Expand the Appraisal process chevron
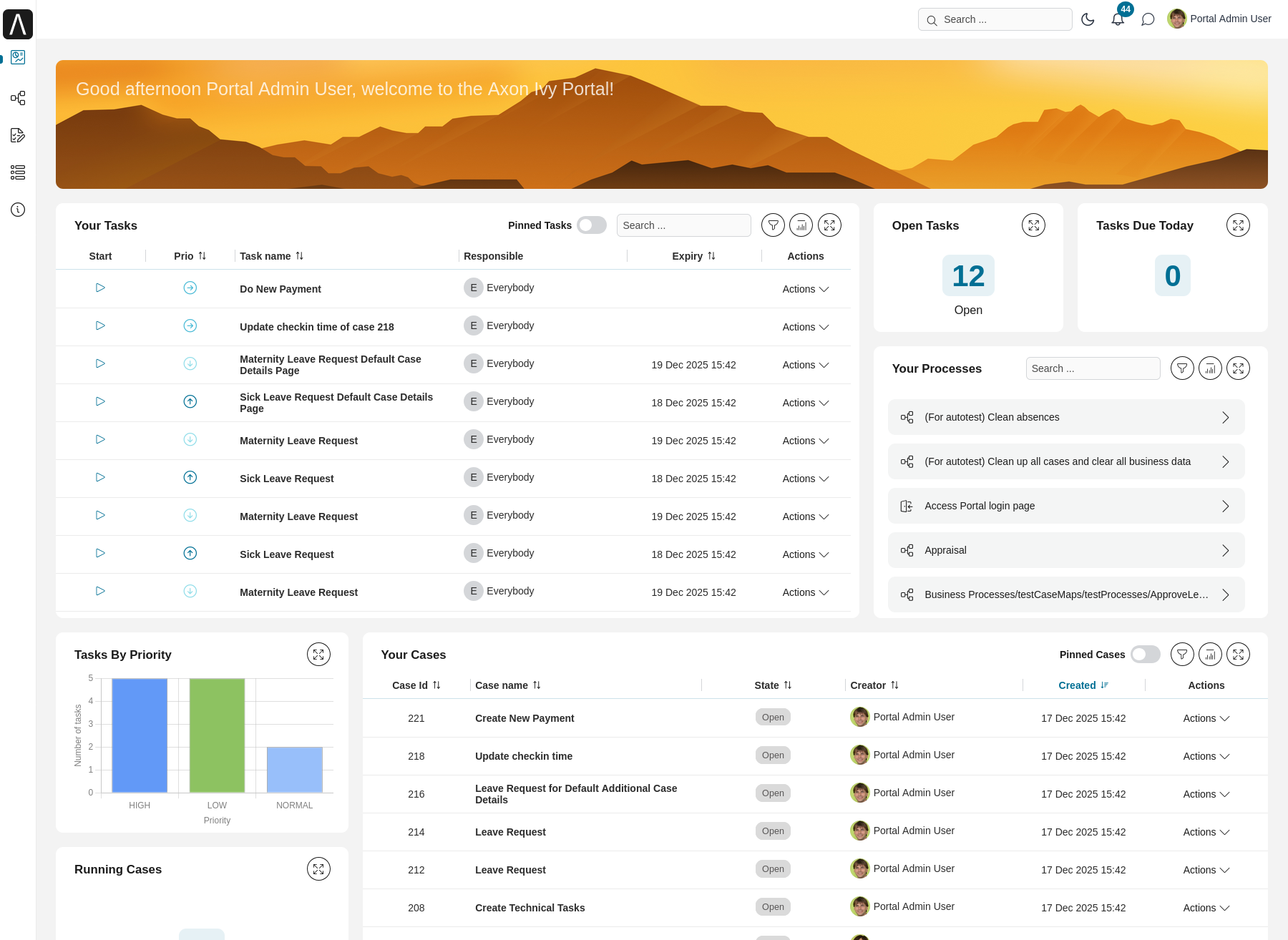The width and height of the screenshot is (1288, 940). (x=1226, y=550)
